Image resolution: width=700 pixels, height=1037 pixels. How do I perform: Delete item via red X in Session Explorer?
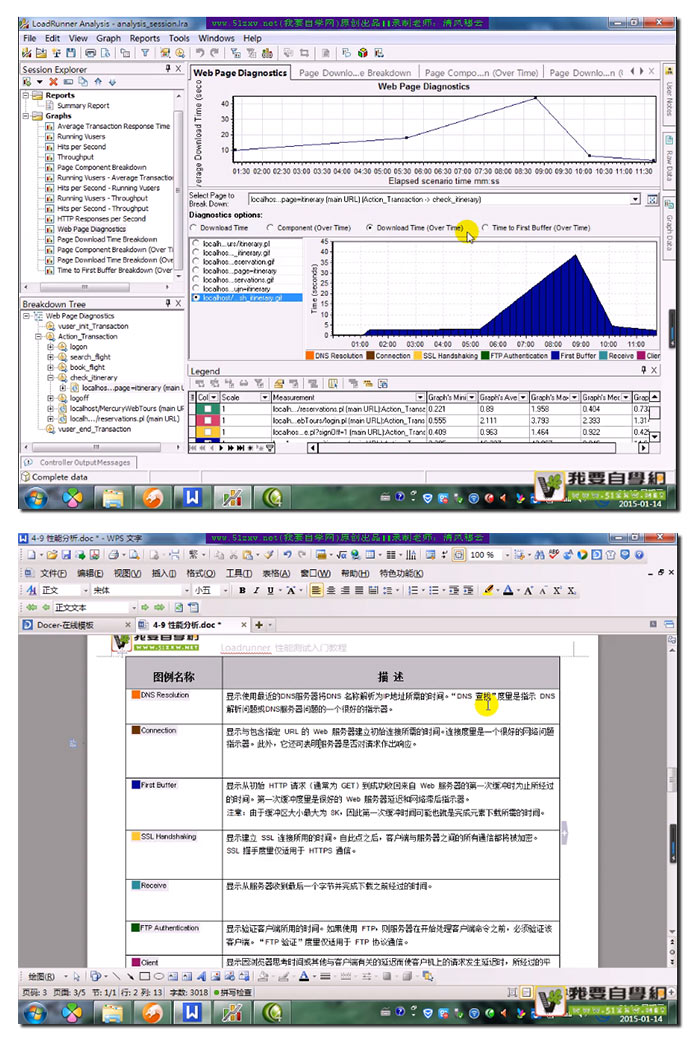tap(54, 82)
